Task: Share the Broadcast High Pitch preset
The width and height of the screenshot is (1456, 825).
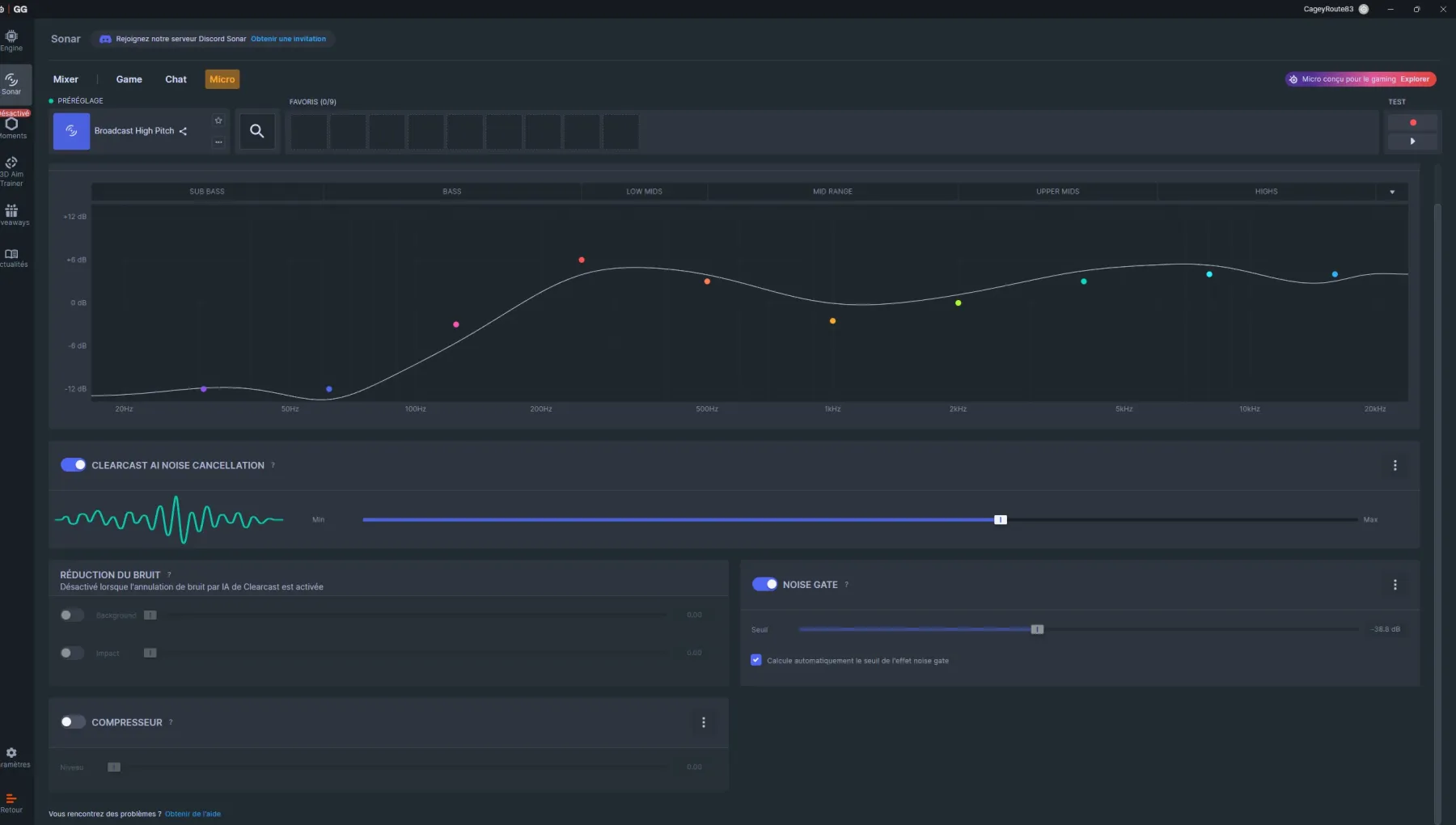Action: [183, 131]
